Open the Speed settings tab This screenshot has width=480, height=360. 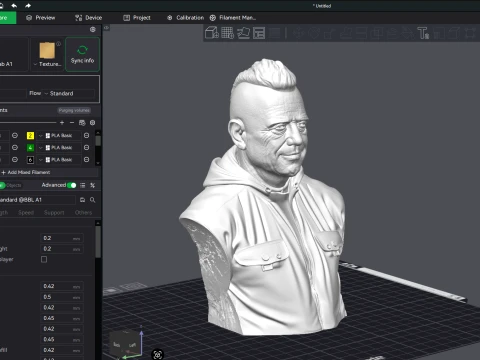[26, 212]
